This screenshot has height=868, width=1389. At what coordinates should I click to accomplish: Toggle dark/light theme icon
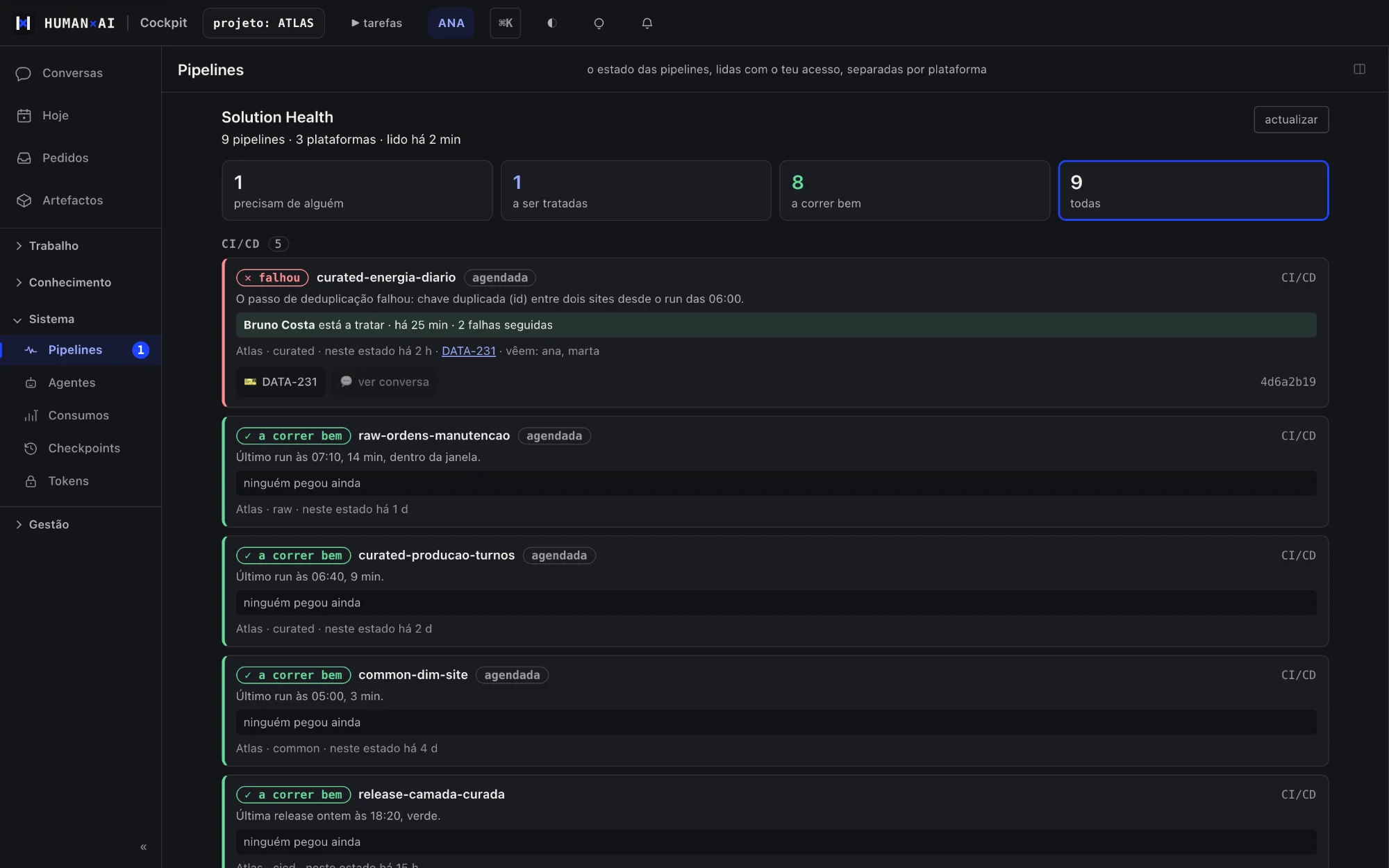[x=552, y=23]
